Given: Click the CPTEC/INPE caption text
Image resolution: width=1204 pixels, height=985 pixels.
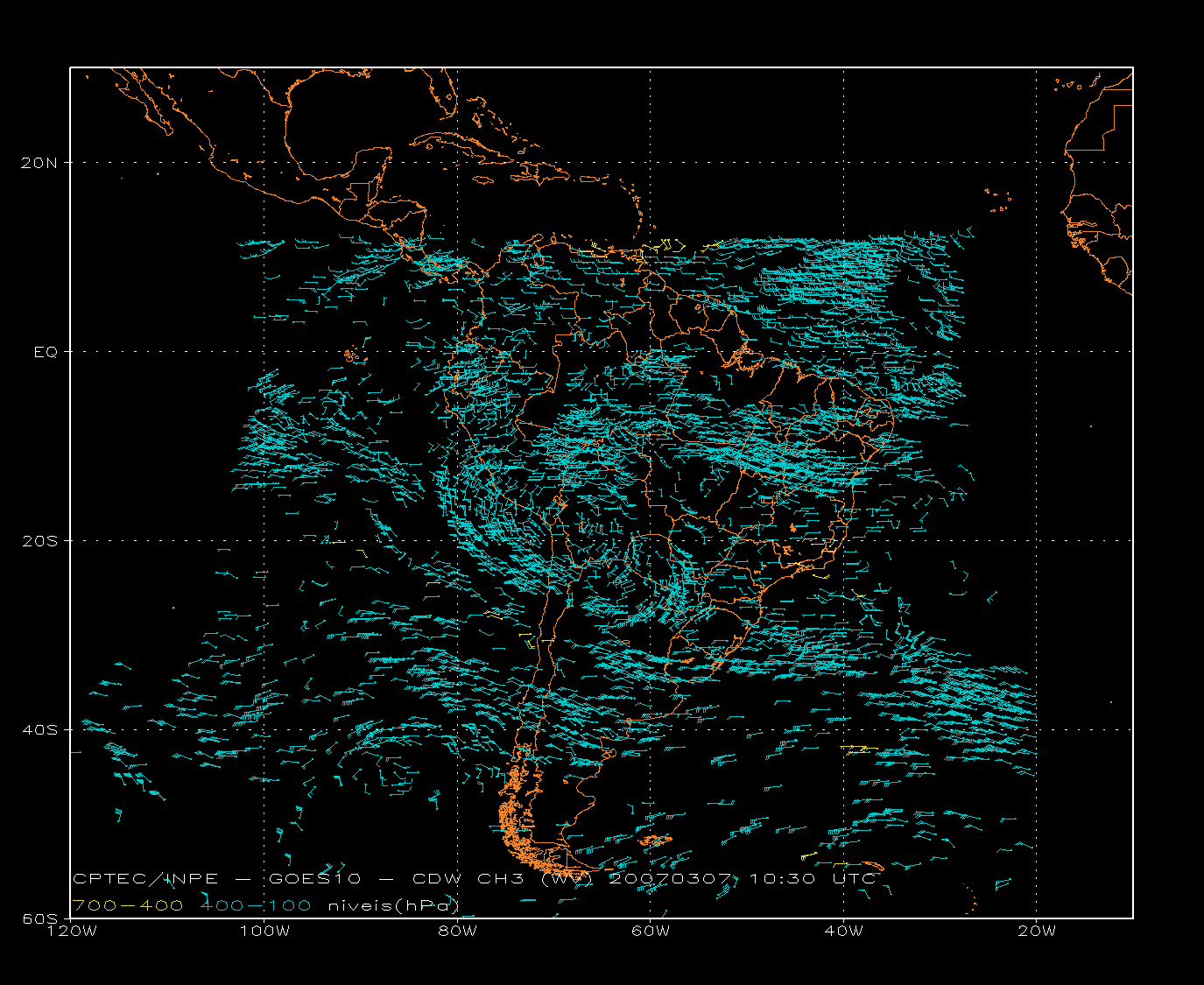Looking at the screenshot, I should pos(145,878).
